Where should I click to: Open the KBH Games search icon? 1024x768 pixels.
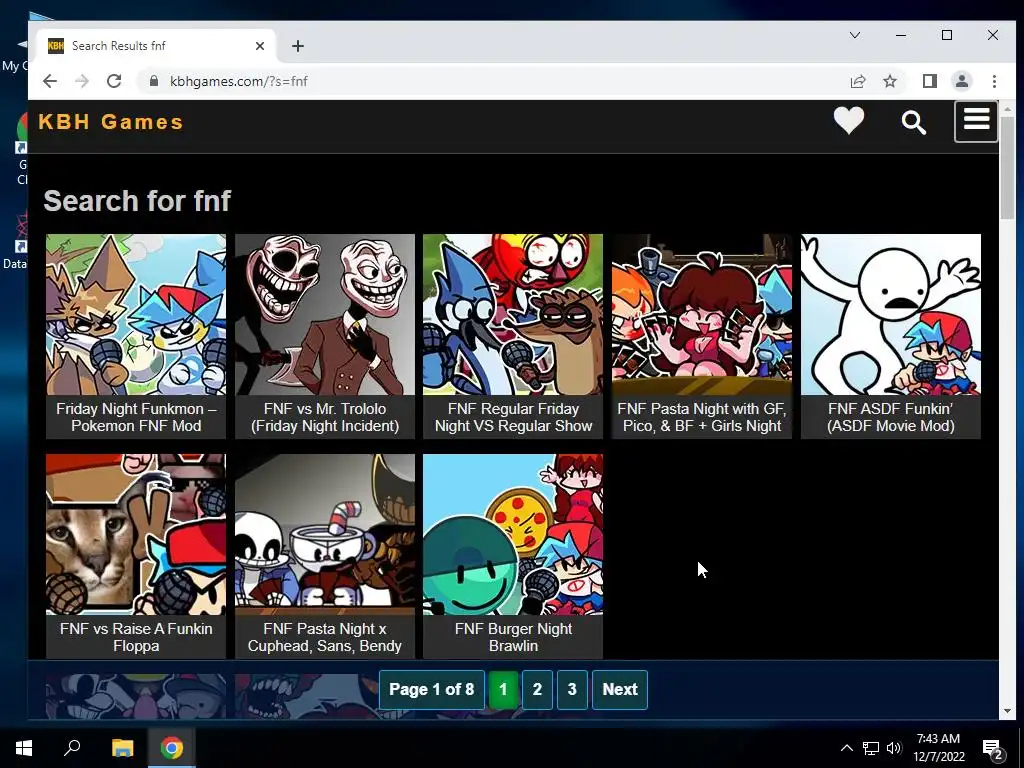(x=913, y=122)
